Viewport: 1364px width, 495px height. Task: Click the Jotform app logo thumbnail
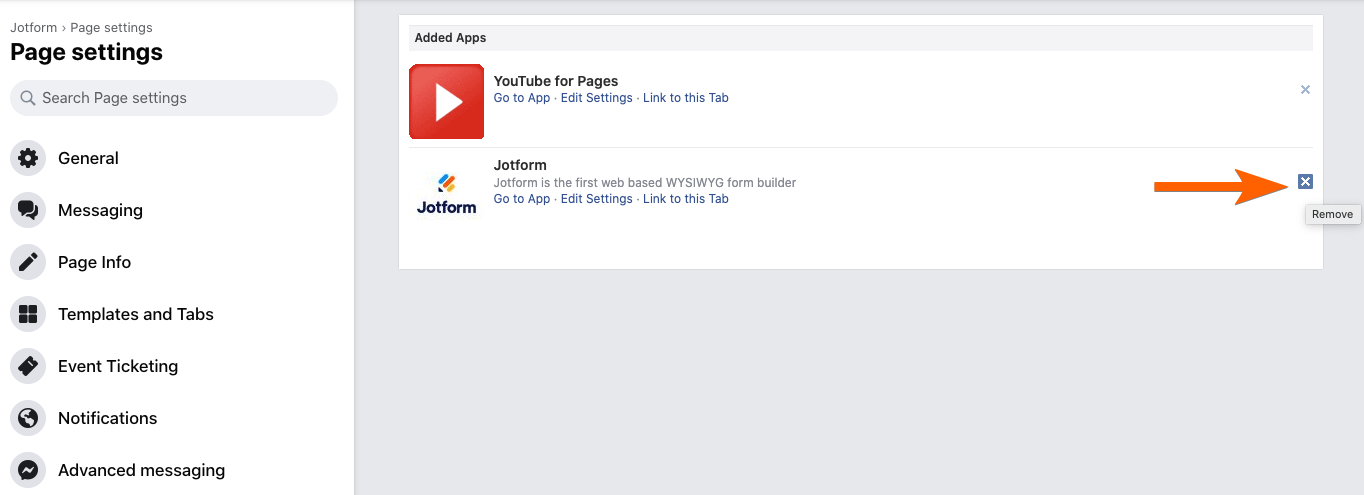(446, 194)
